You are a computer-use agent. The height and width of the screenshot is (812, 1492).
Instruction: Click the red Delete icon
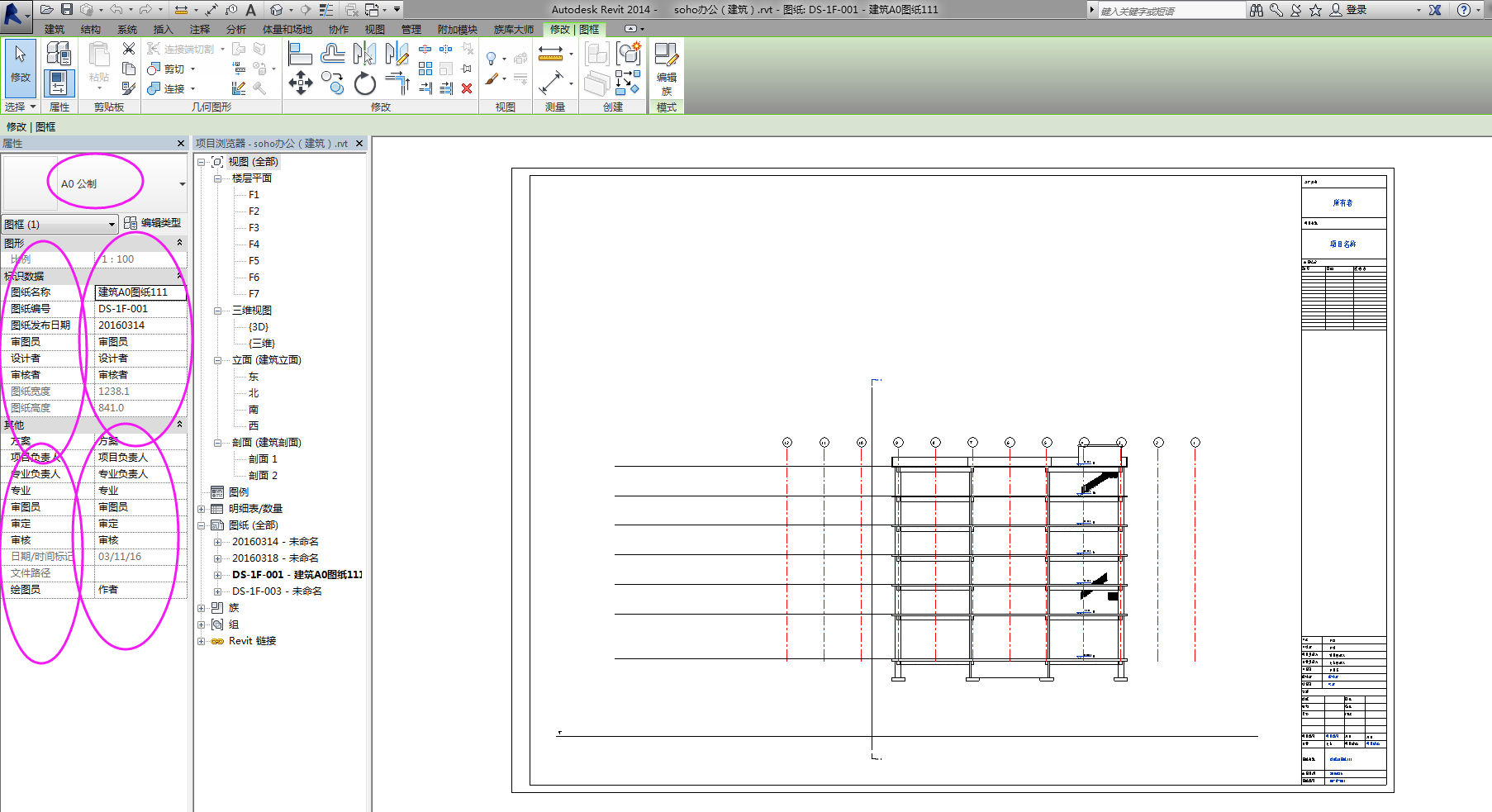click(x=467, y=88)
